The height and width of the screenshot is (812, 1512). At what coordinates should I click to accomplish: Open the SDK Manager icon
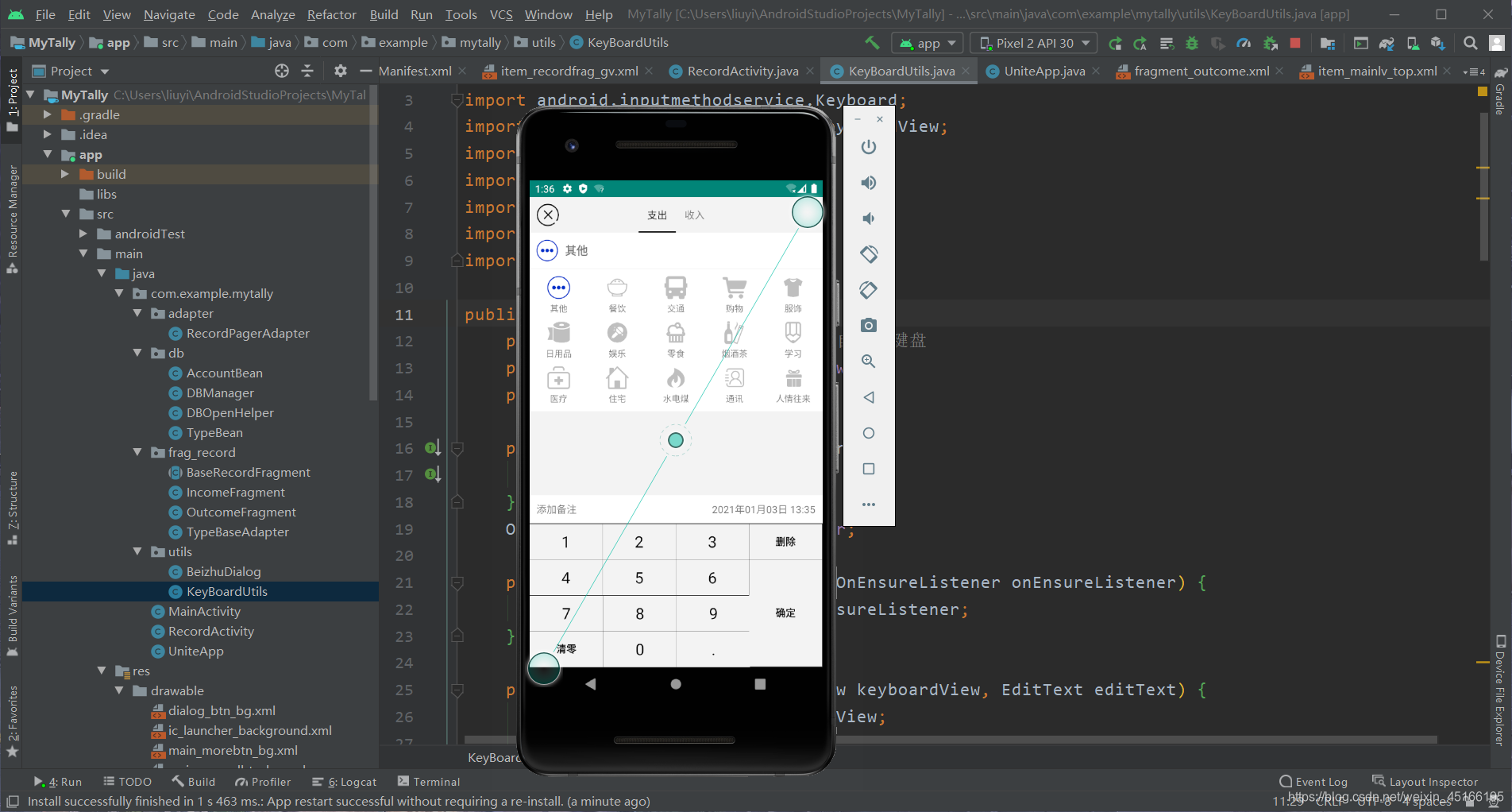coord(1438,43)
